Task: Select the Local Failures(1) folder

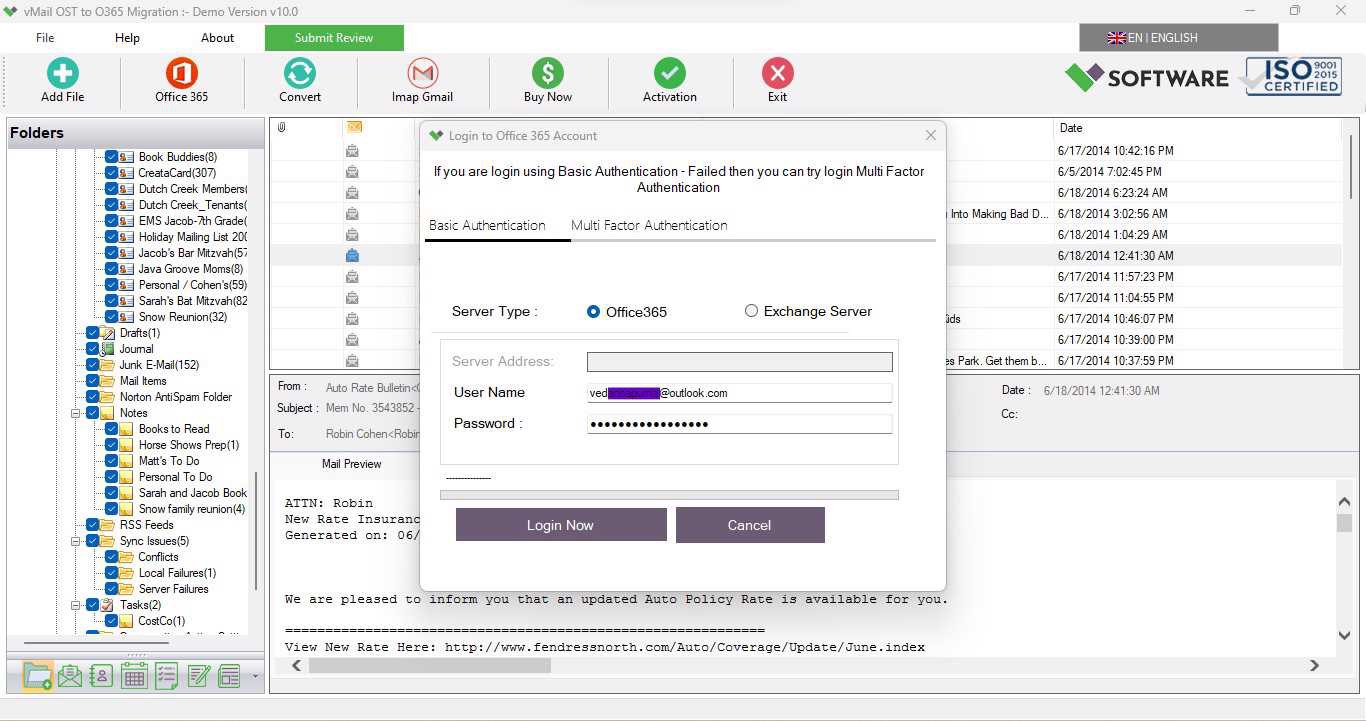Action: (177, 573)
